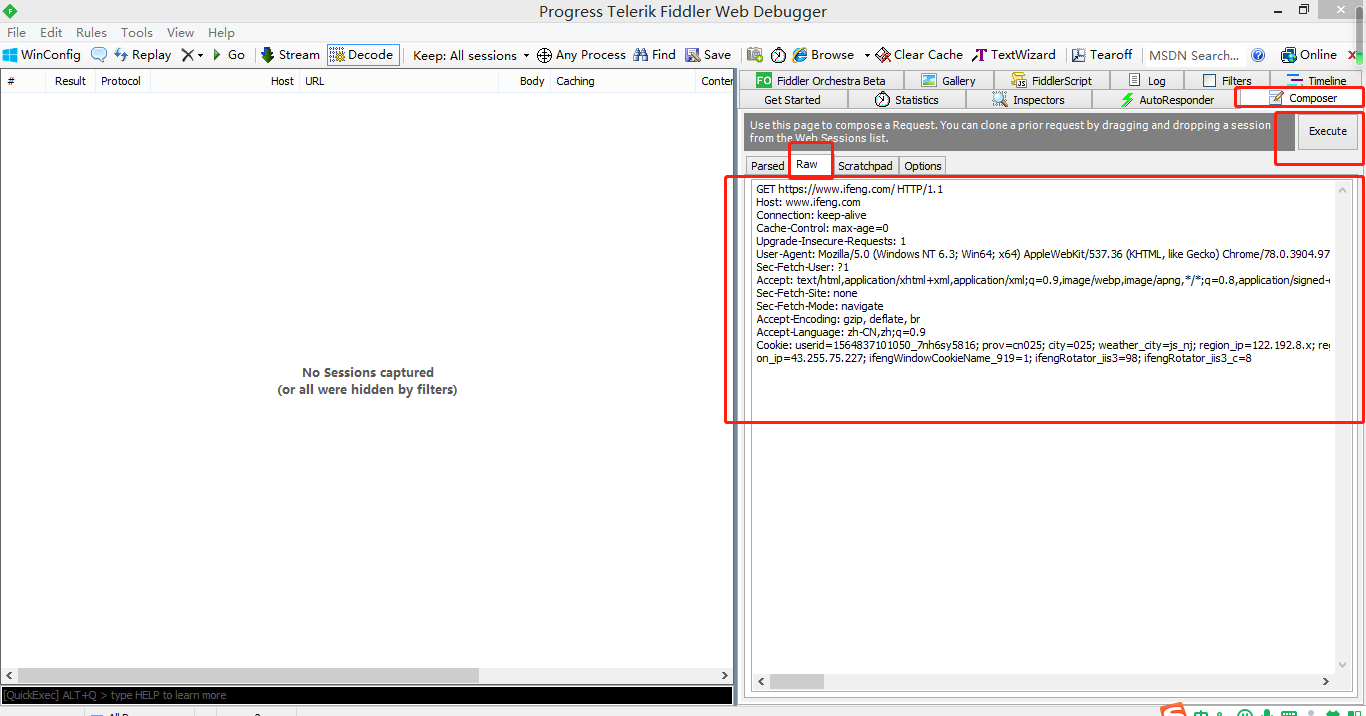The image size is (1366, 716).
Task: Switch to Parsed composer sub-tab
Action: click(x=768, y=166)
